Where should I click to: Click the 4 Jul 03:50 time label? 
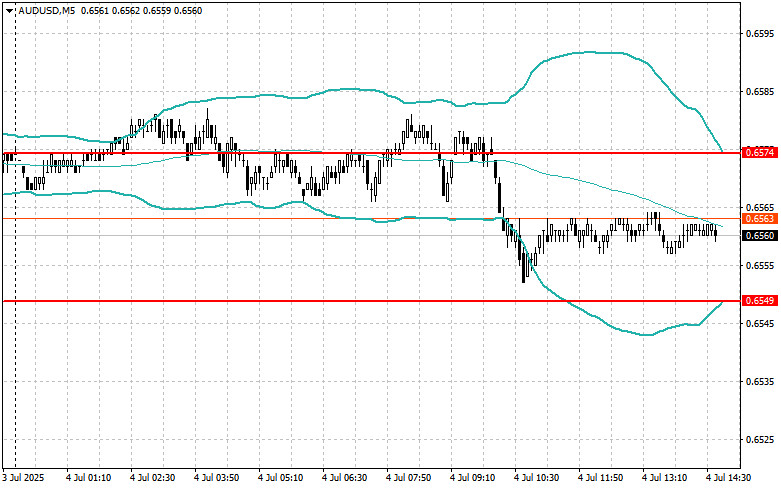(216, 478)
